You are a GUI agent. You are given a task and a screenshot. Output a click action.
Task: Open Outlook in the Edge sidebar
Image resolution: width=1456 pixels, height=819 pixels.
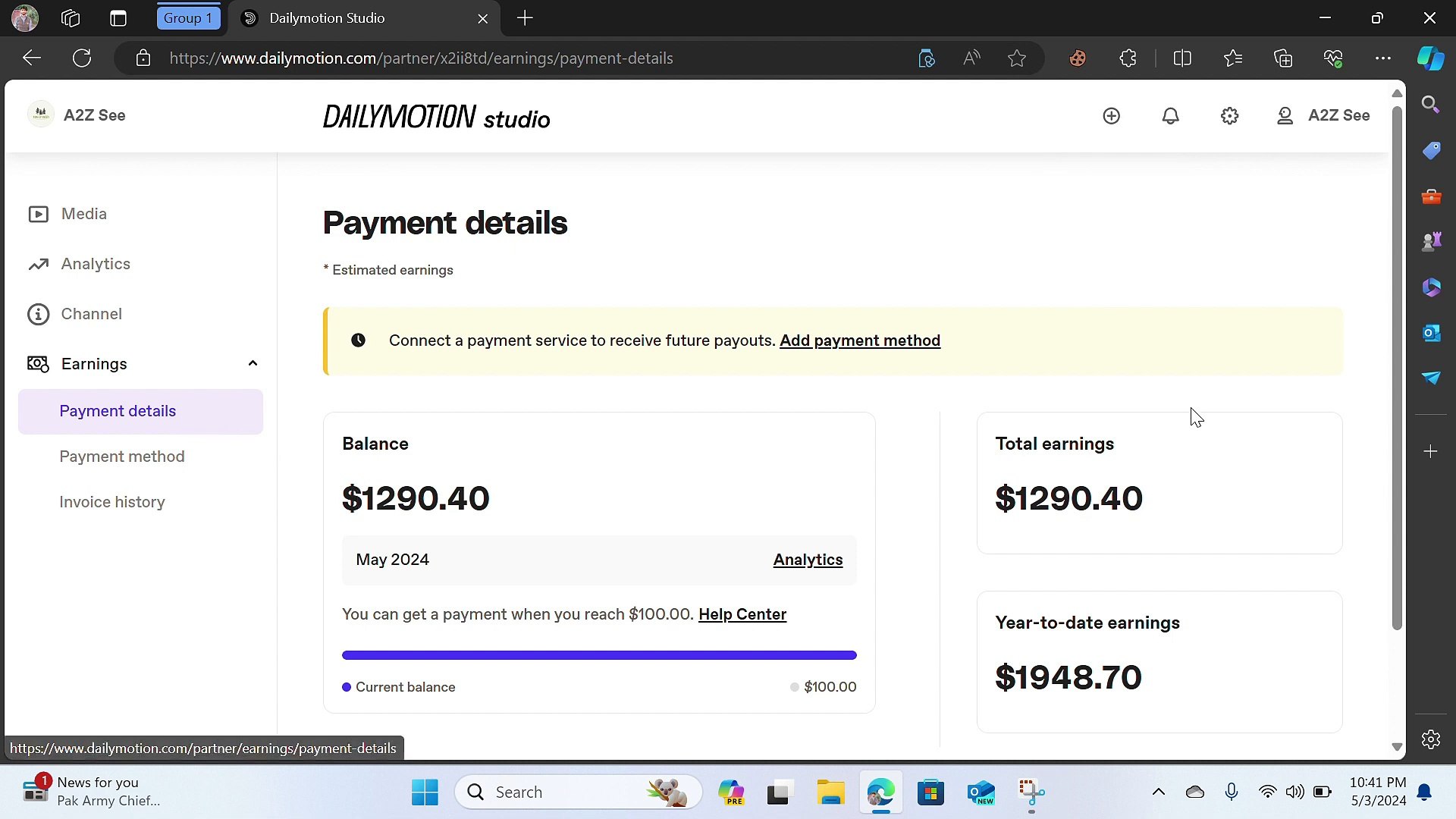click(1432, 333)
